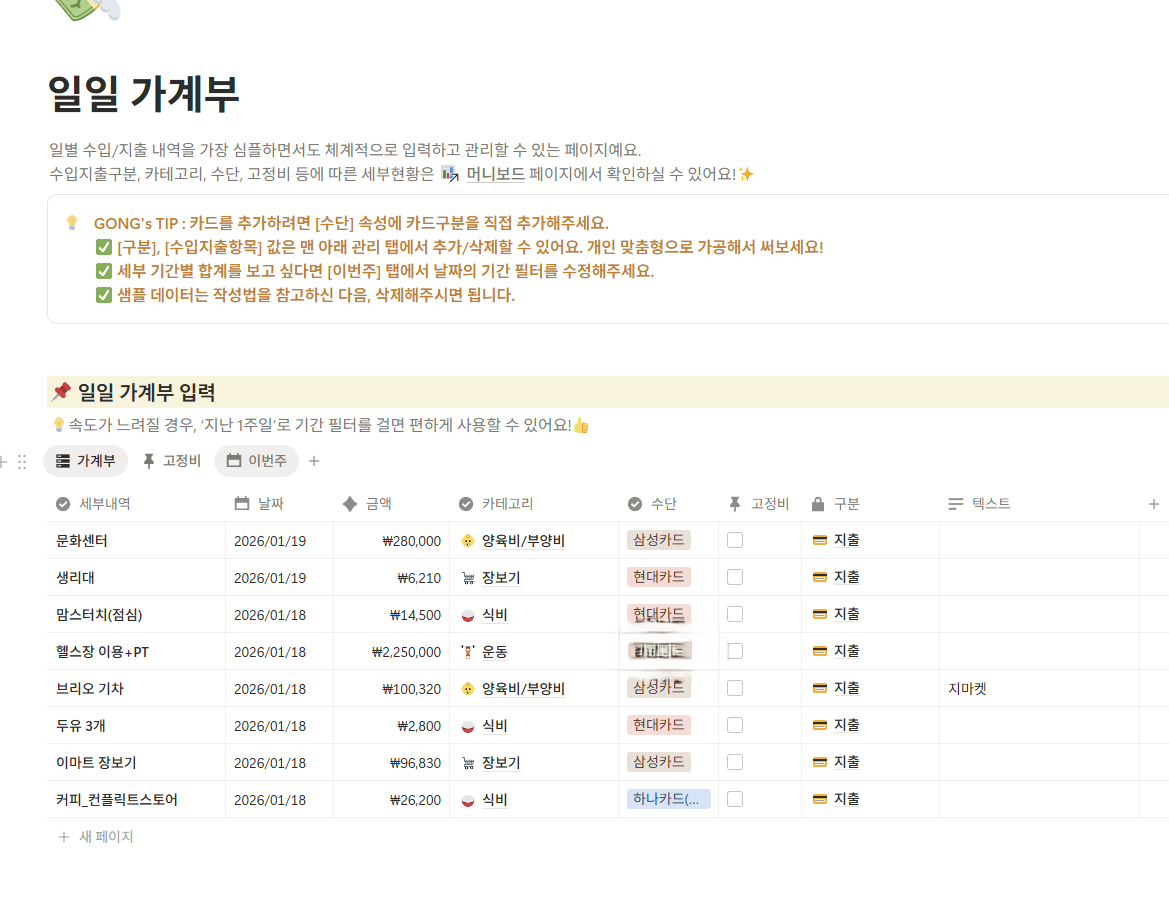Viewport: 1169px width, 900px height.
Task: Toggle 고정비 checkbox for 이마트 장보기 row
Action: point(735,762)
